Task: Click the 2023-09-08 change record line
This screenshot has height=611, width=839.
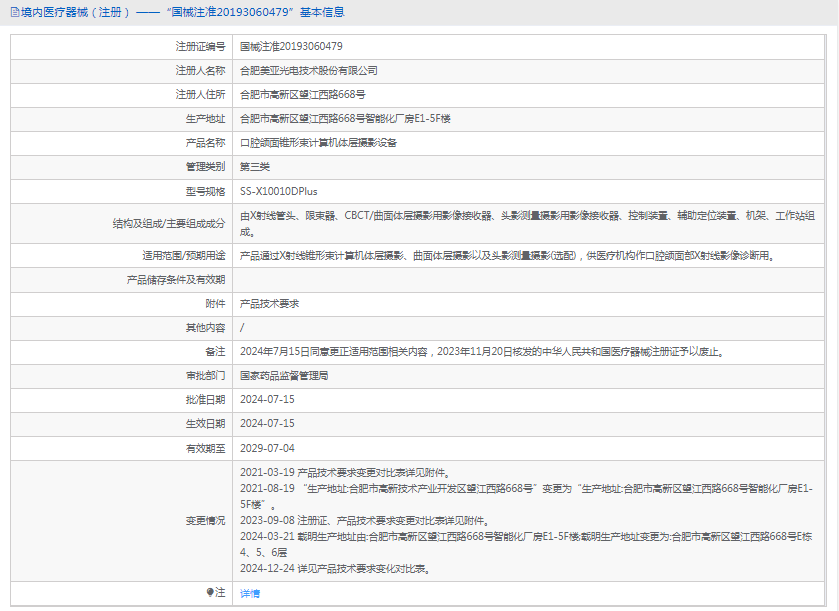Action: coord(365,521)
